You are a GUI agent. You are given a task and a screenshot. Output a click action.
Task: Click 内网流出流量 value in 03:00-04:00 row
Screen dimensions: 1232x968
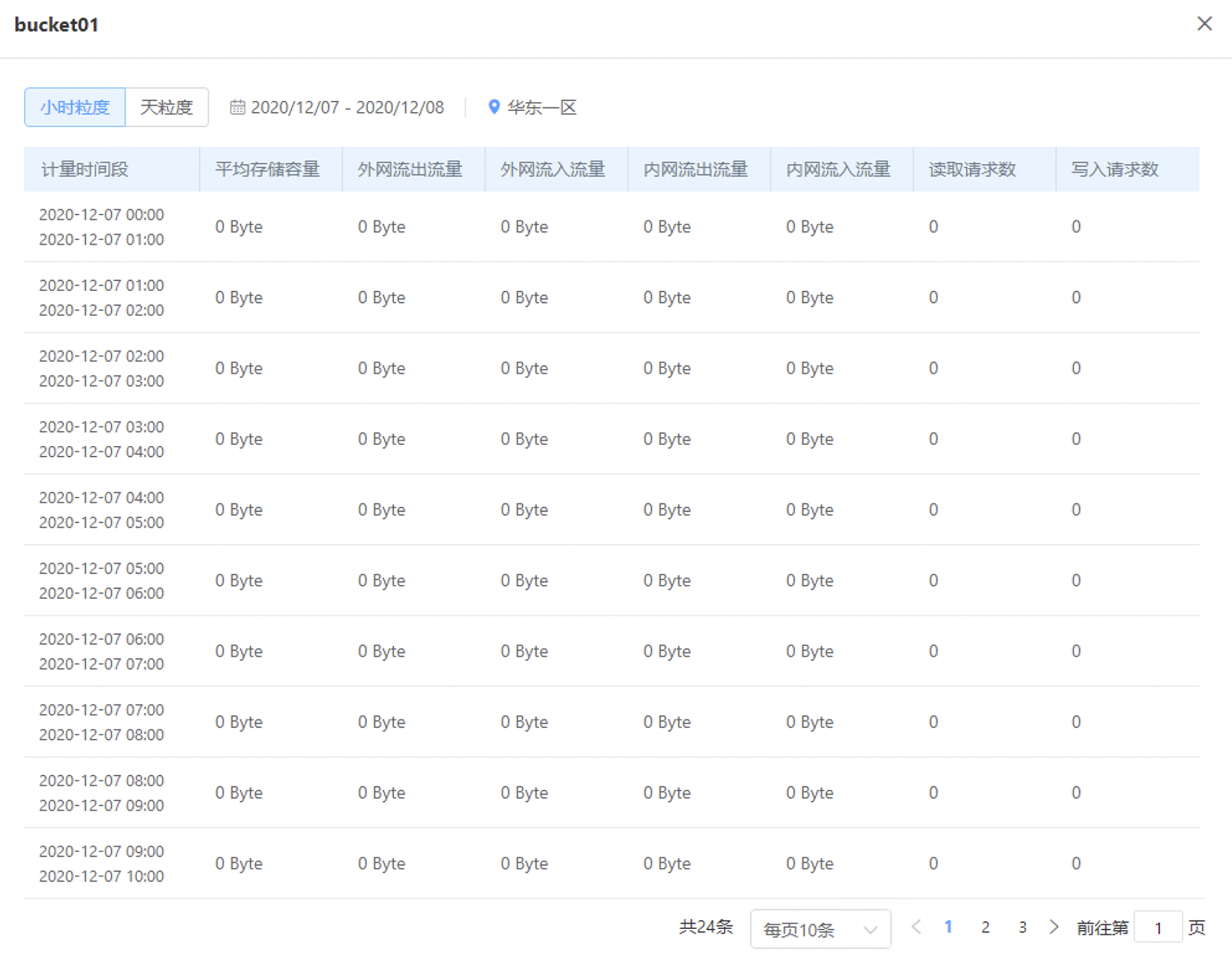point(667,439)
